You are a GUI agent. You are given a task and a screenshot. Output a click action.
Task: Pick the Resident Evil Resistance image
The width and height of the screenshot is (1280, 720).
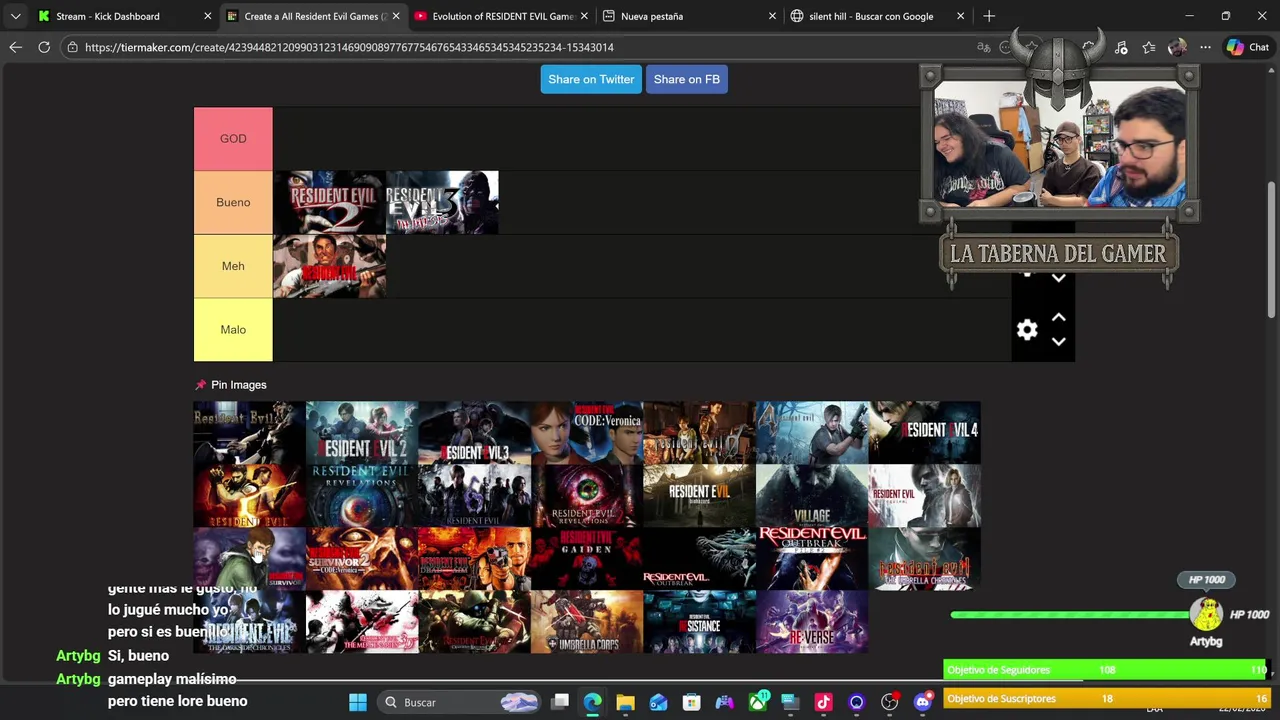coord(699,622)
